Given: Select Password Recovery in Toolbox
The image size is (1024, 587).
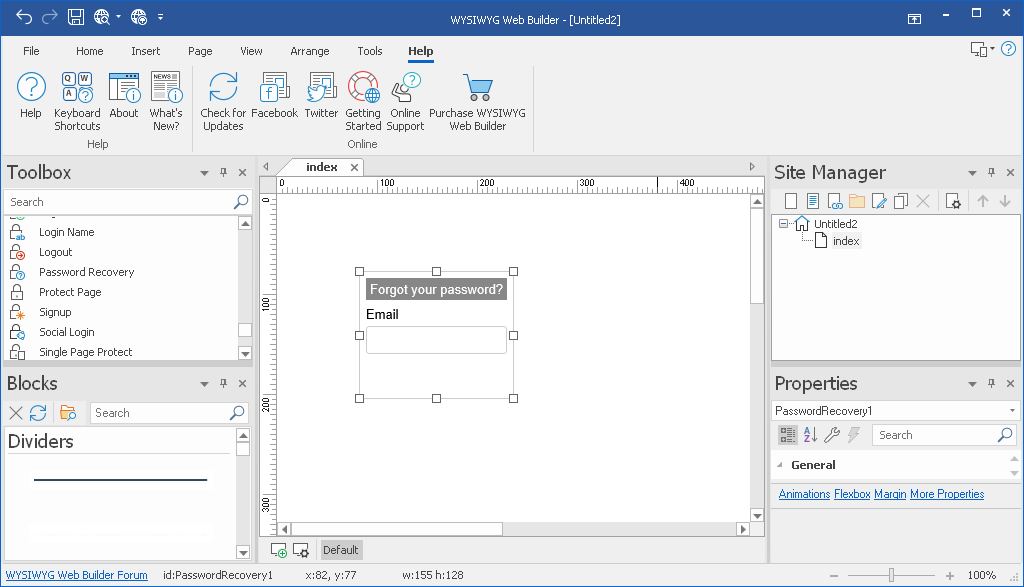Looking at the screenshot, I should click(x=86, y=272).
